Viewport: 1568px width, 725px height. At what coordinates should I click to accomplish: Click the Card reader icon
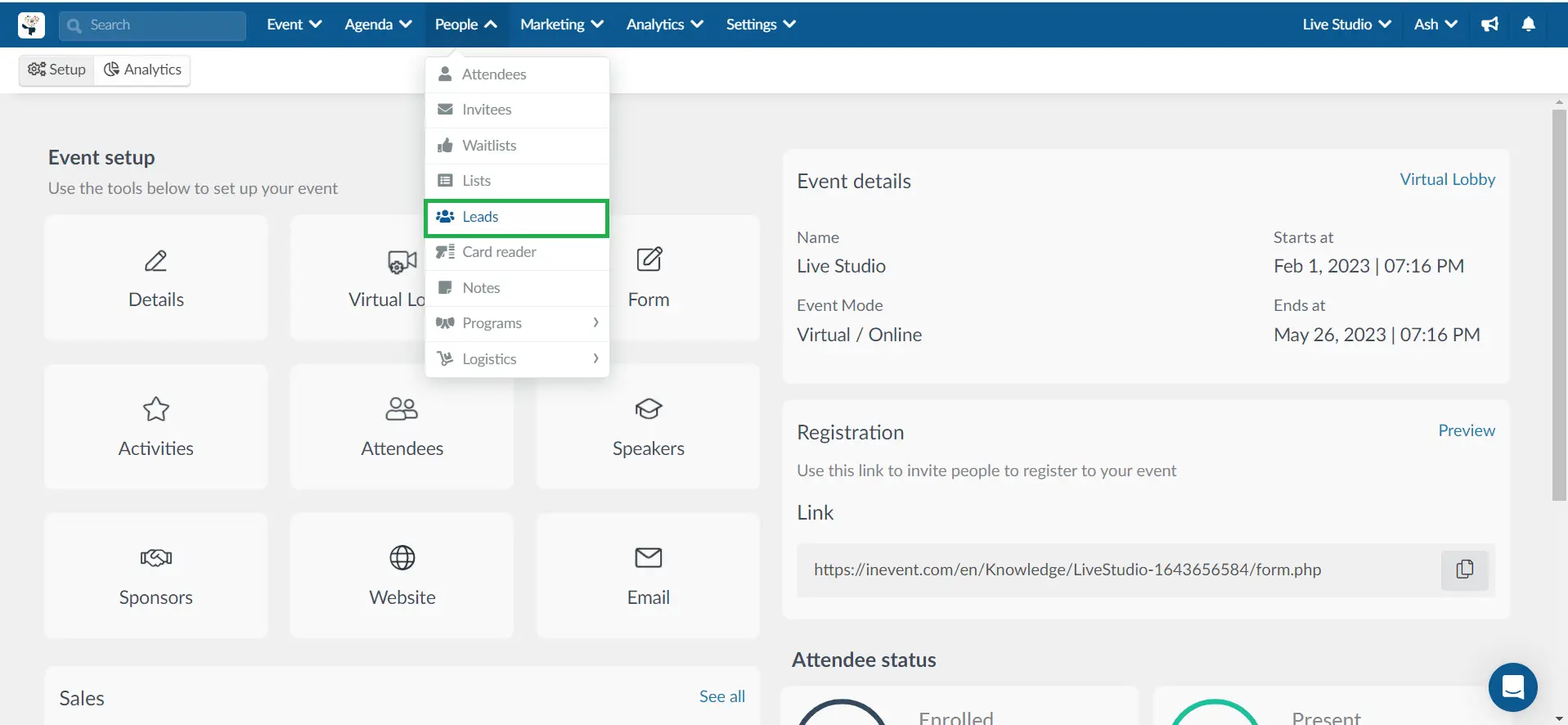click(x=445, y=252)
